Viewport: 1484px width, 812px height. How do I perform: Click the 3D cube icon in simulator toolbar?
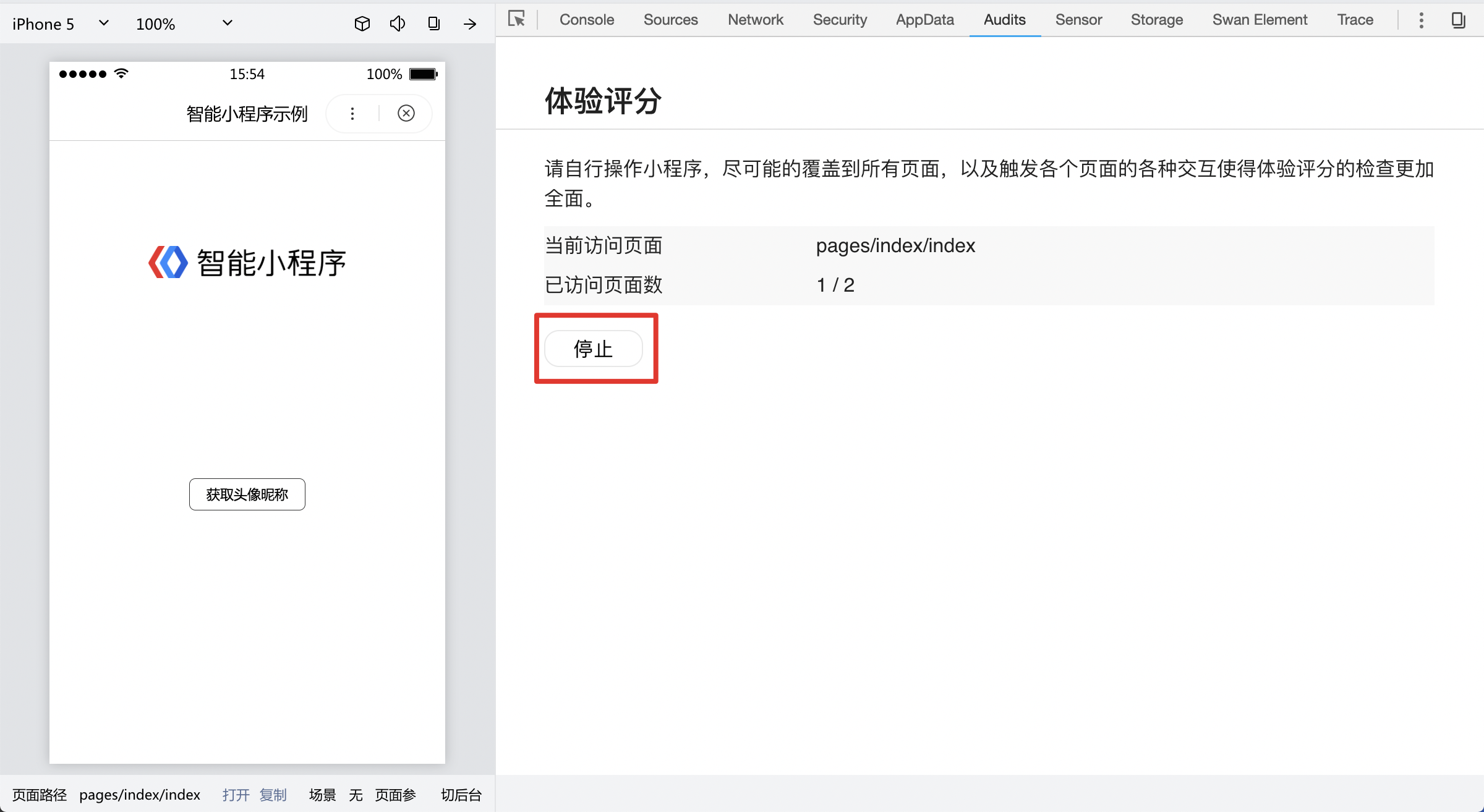[362, 23]
